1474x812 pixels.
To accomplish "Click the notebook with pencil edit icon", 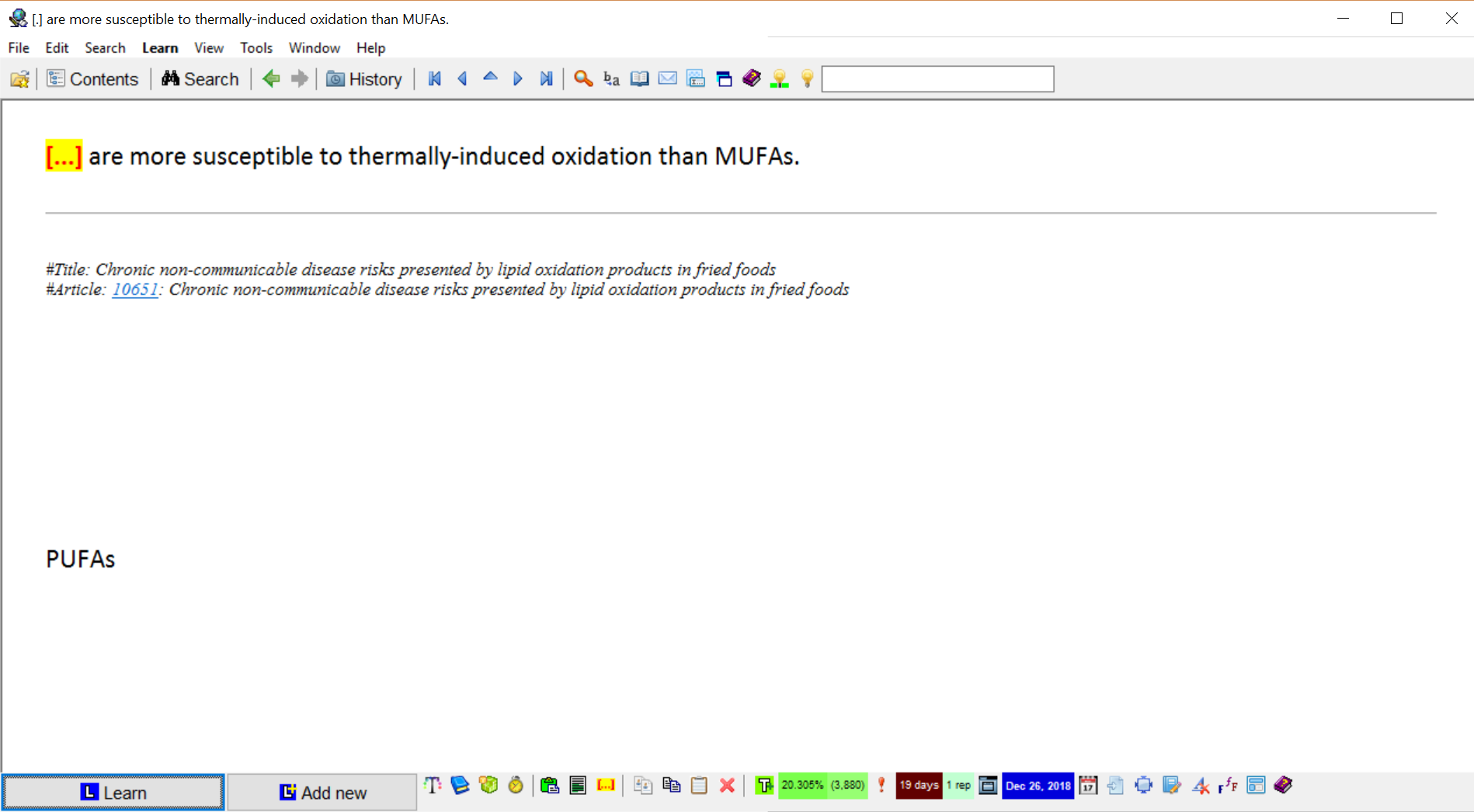I will [1172, 786].
